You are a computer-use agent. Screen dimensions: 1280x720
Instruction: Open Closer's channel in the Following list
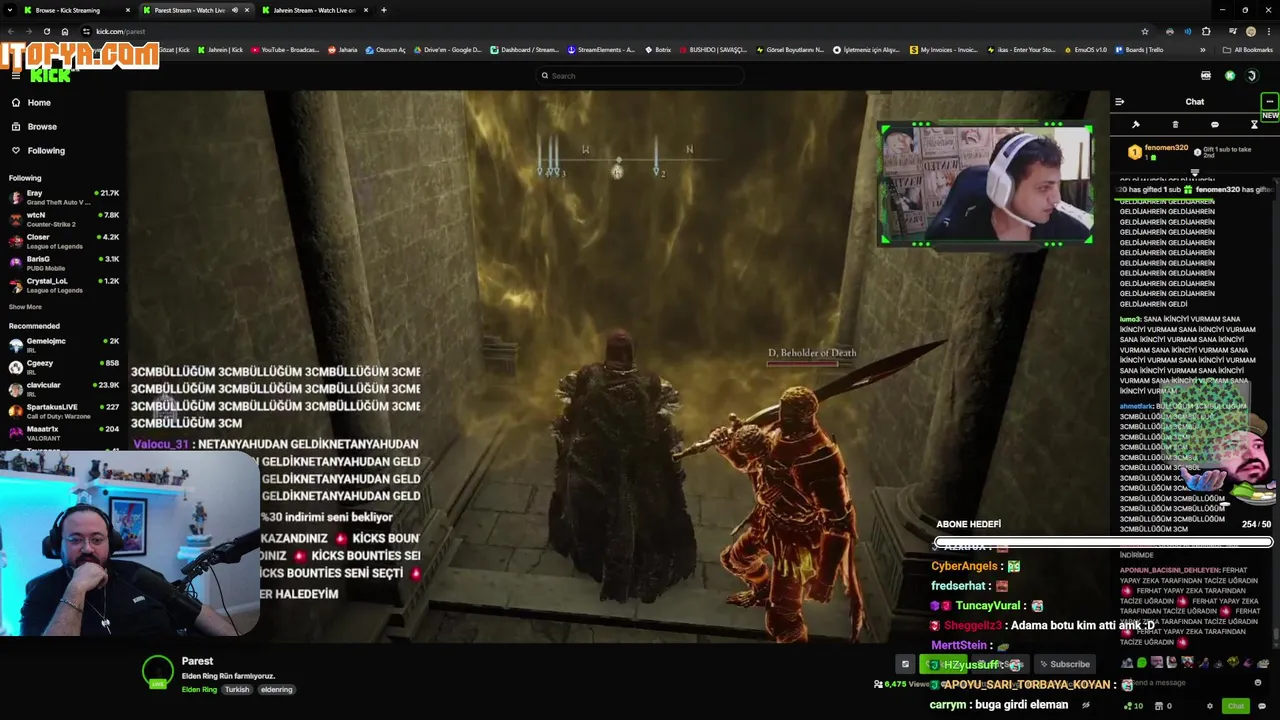click(64, 241)
